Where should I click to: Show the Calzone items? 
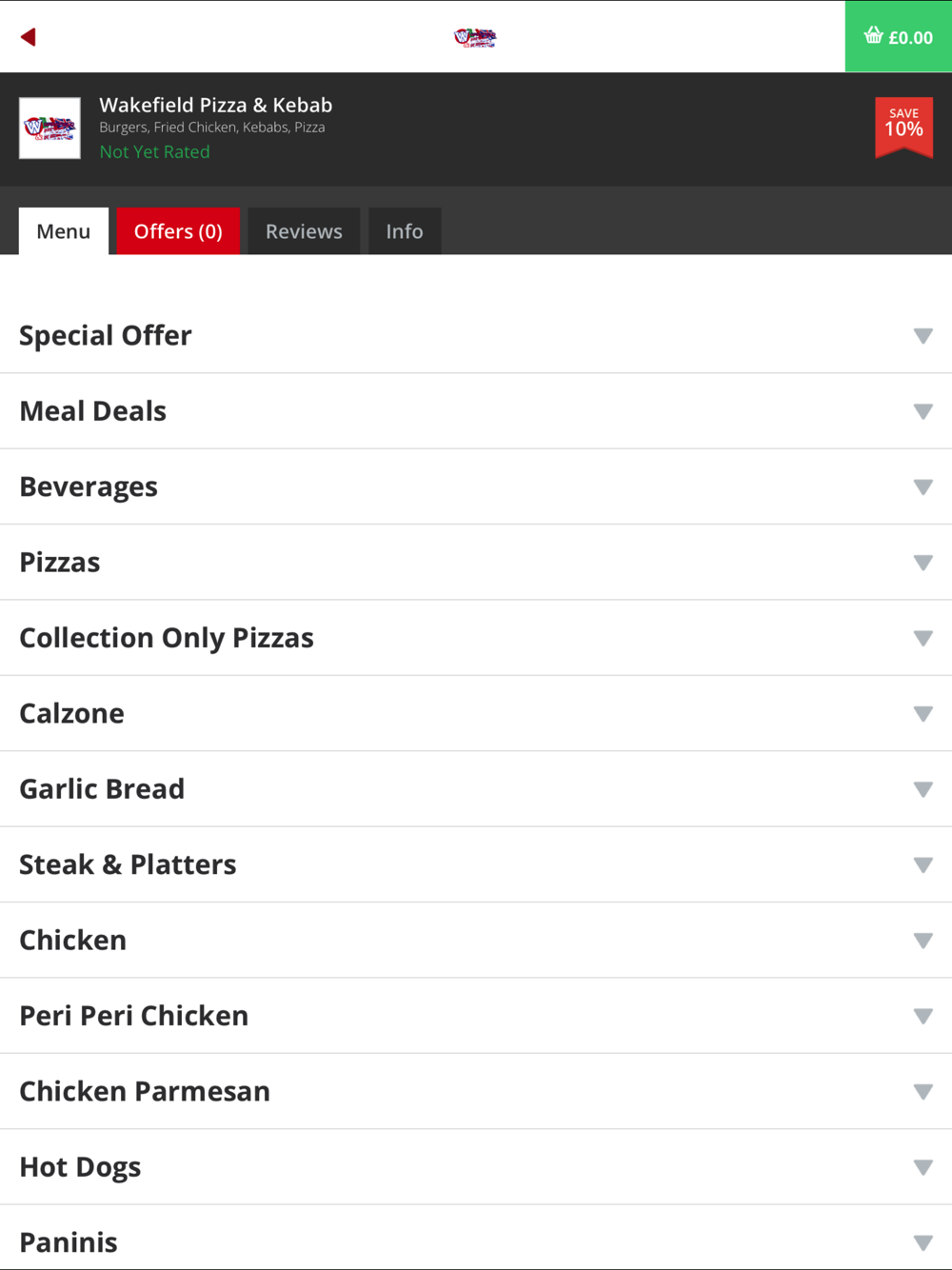(x=476, y=714)
